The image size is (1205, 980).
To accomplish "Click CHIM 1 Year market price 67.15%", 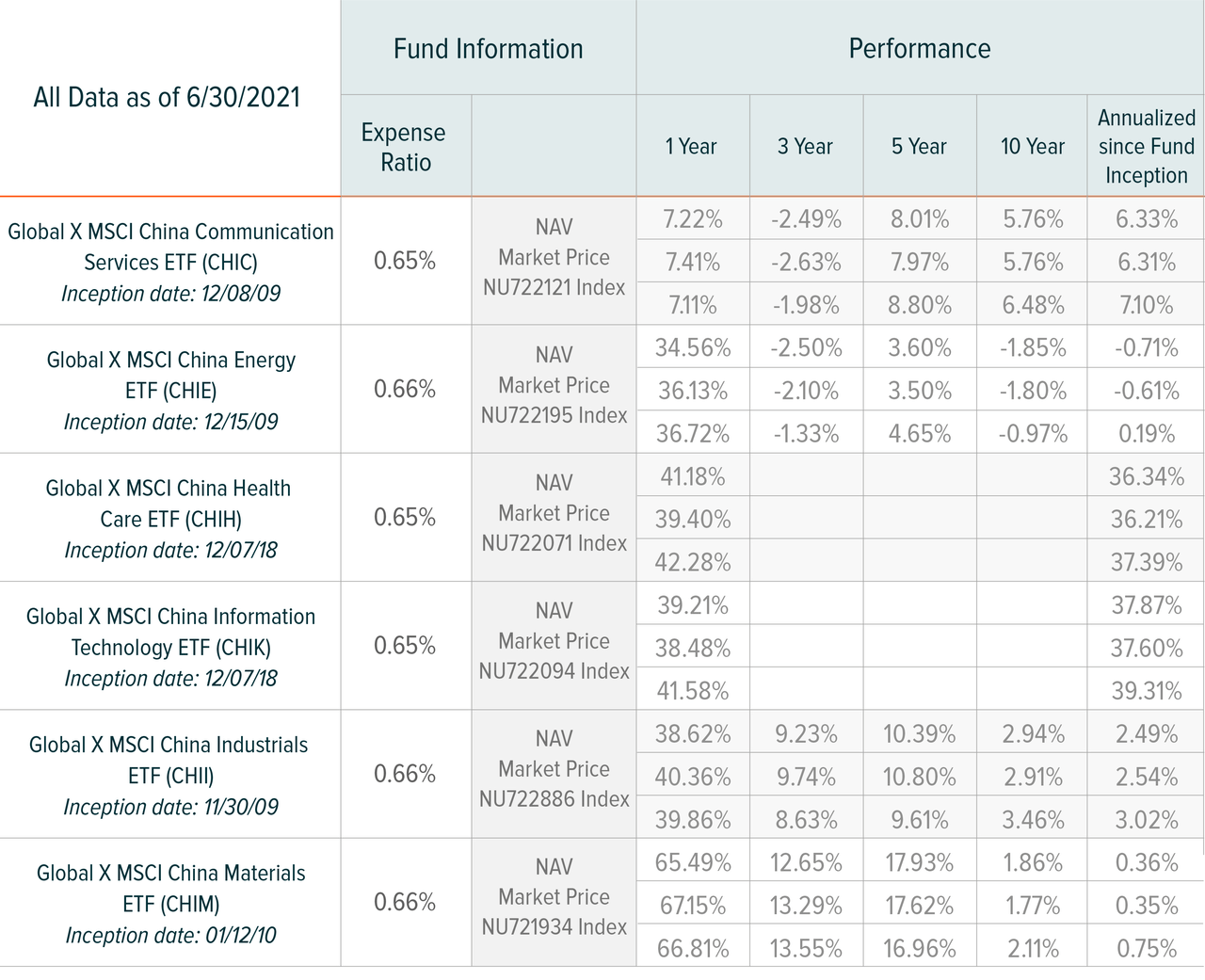I will pyautogui.click(x=693, y=905).
